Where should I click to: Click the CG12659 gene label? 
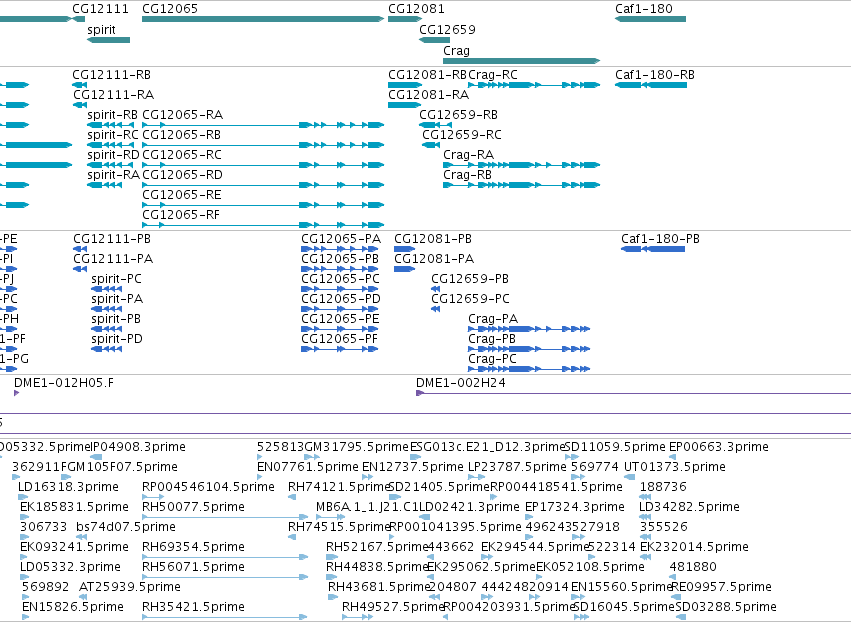tap(447, 30)
